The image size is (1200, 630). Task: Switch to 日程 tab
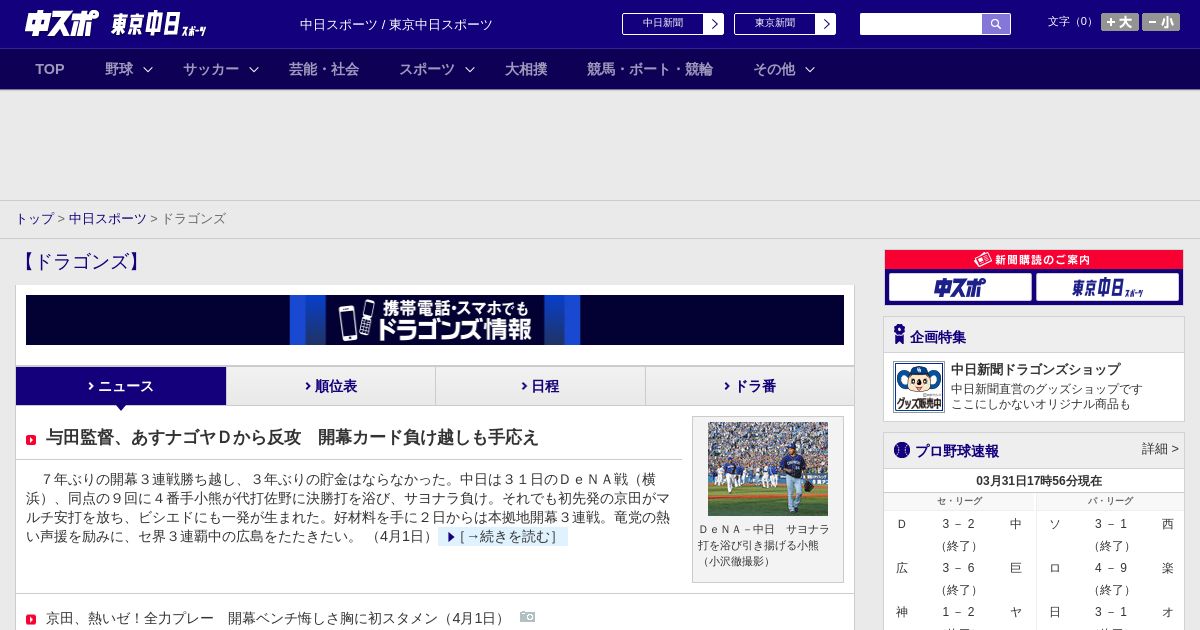tap(540, 386)
